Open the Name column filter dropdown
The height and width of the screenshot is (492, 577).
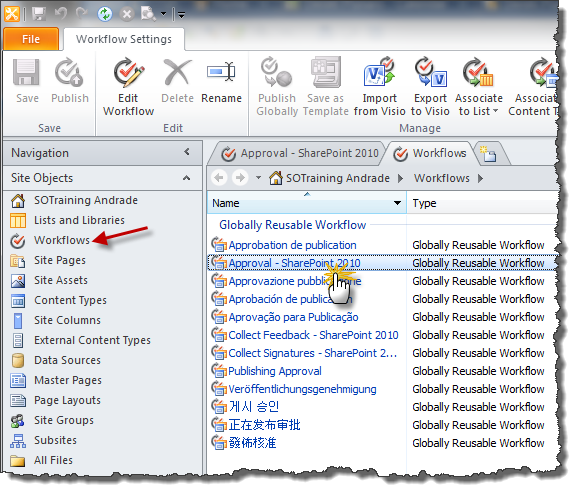[x=397, y=203]
